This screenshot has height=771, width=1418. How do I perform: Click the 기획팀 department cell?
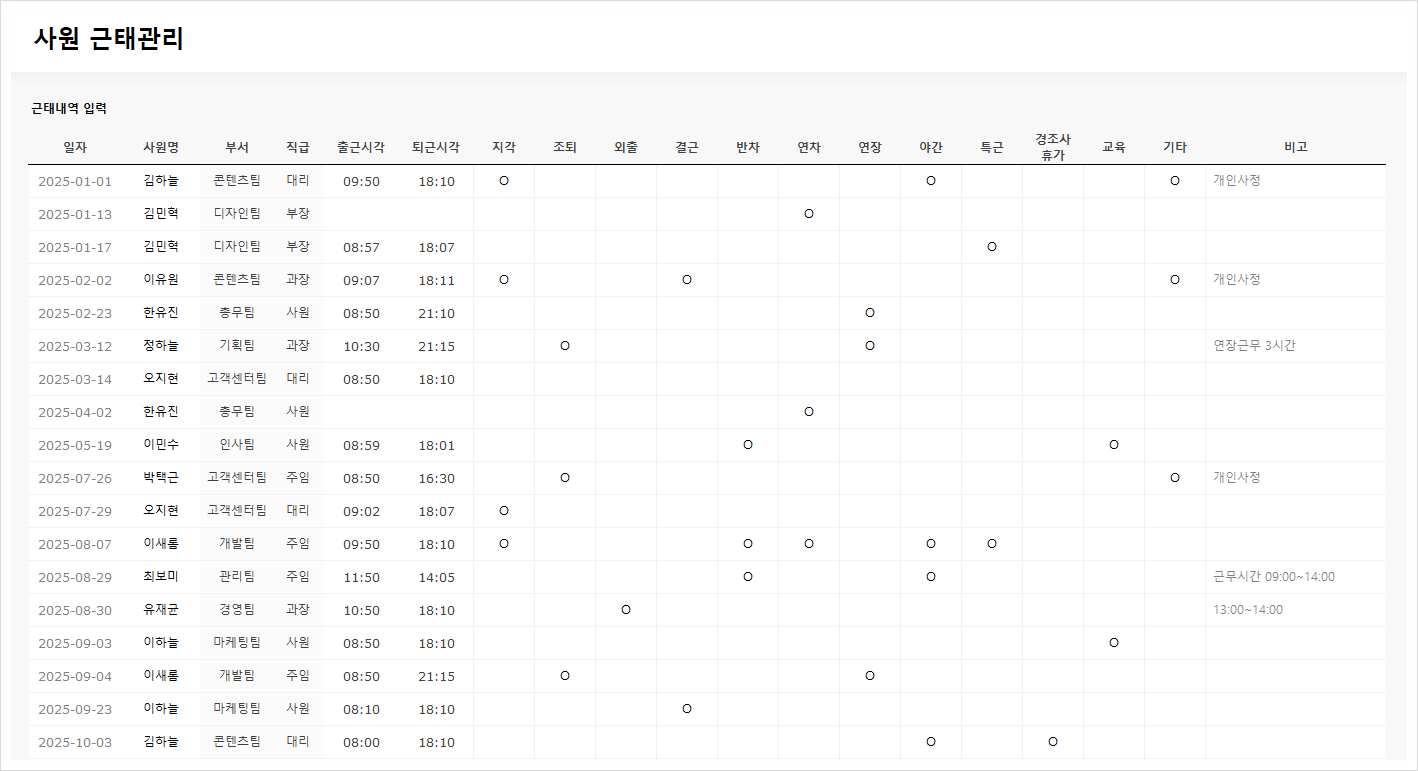pos(237,346)
